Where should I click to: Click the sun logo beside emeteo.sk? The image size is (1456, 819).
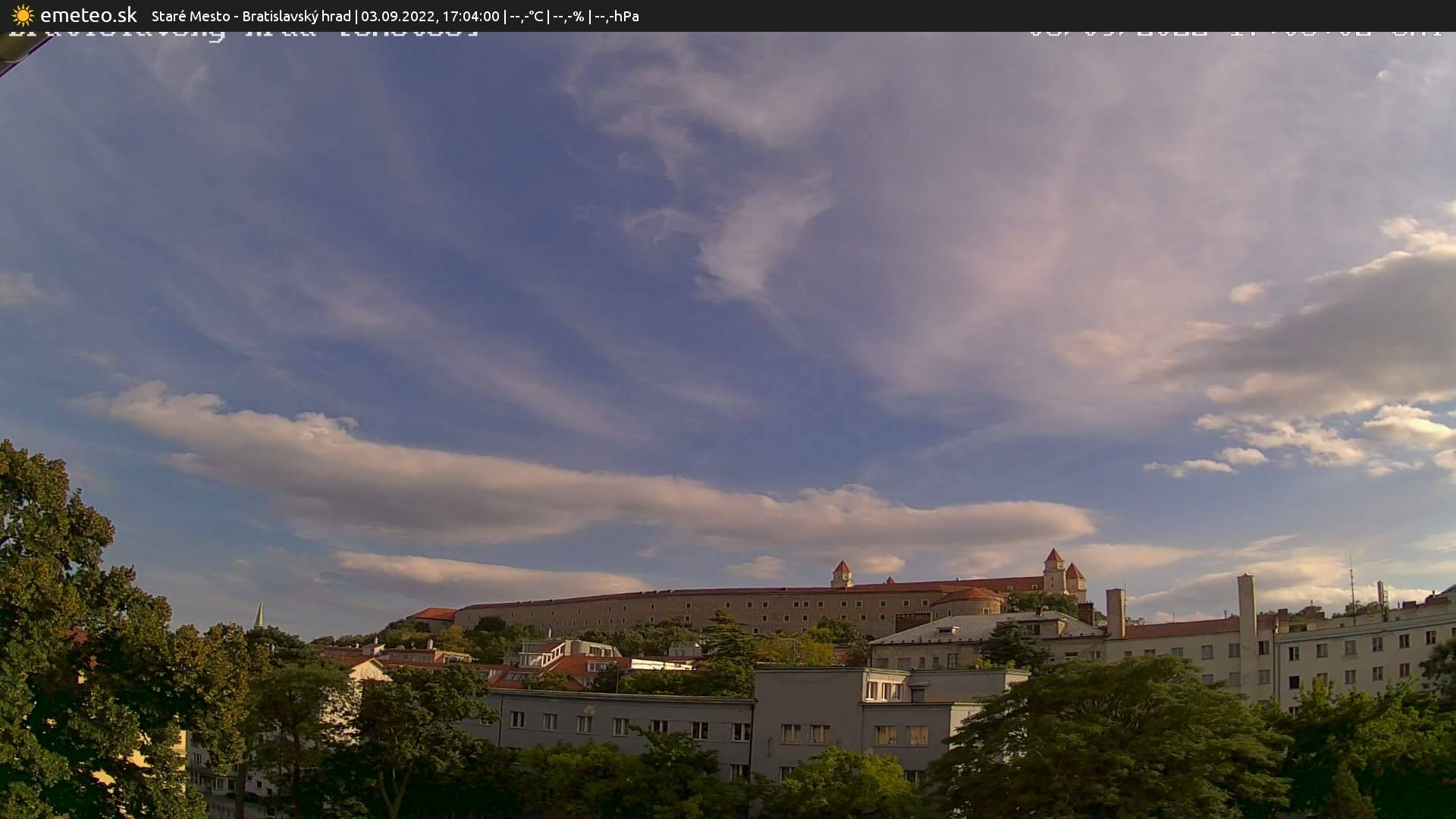(23, 15)
